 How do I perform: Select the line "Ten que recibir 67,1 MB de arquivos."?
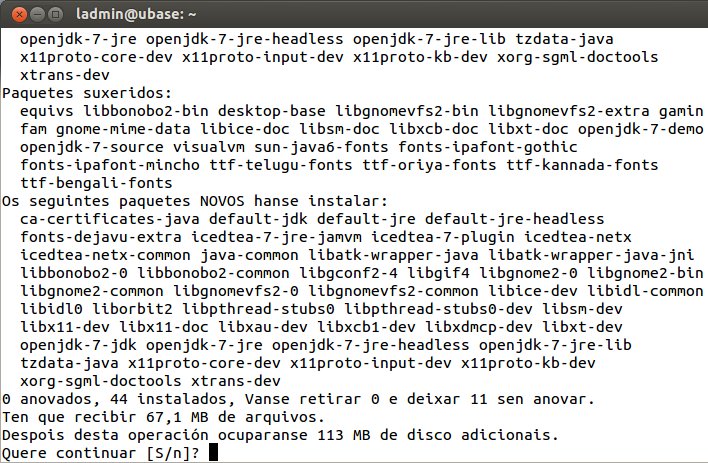pyautogui.click(x=163, y=417)
